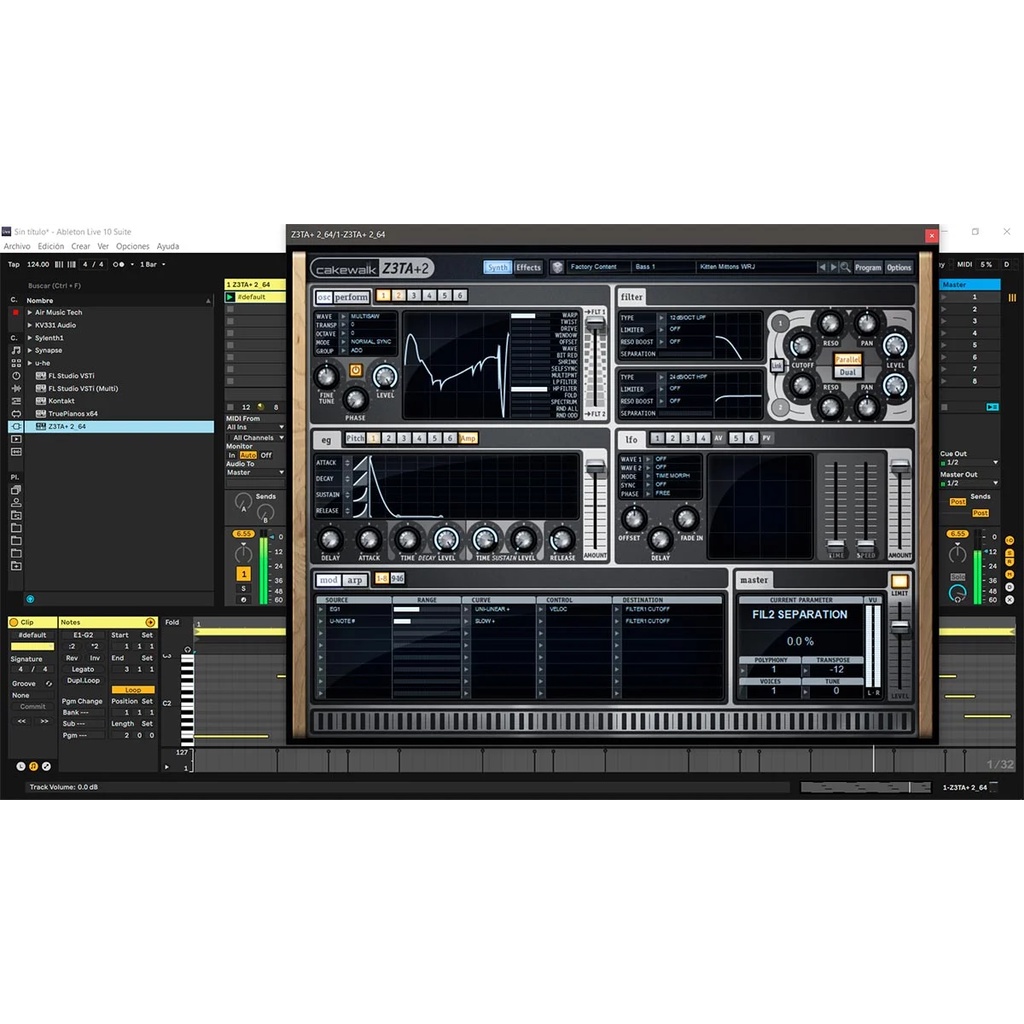Click the metronome icon in Ableton transport
Viewport: 1024px width, 1024px height.
(118, 264)
